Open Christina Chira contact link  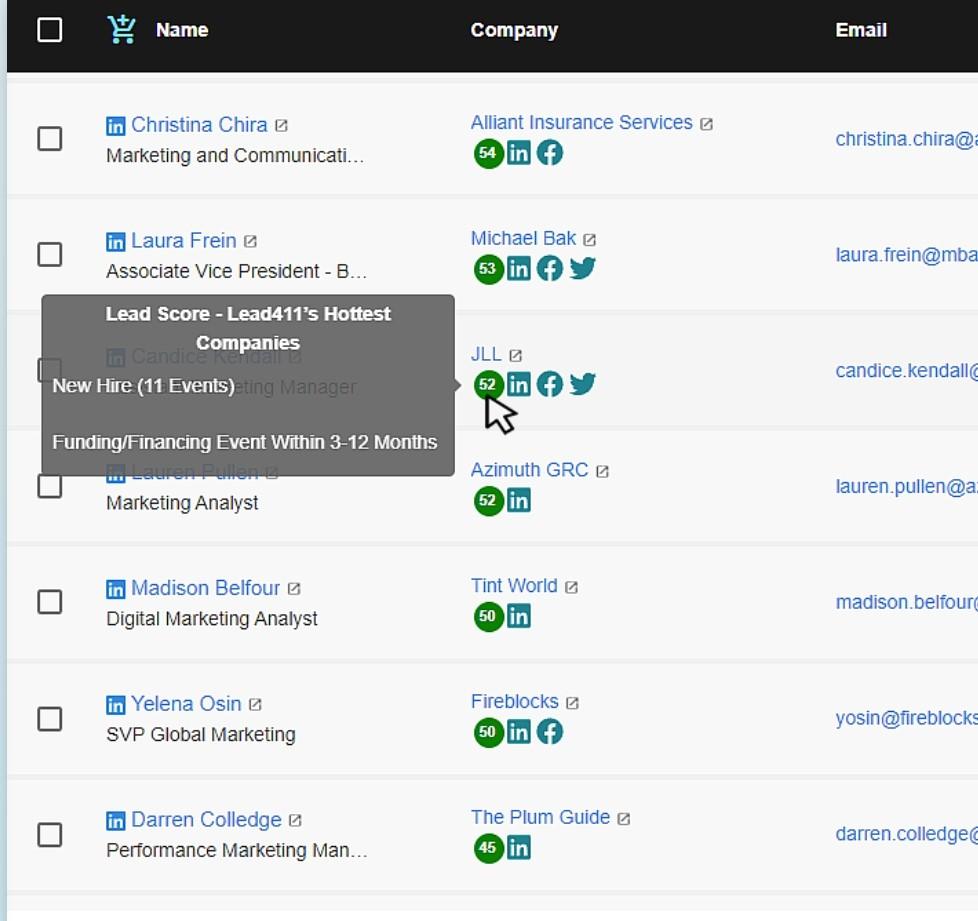[x=199, y=125]
